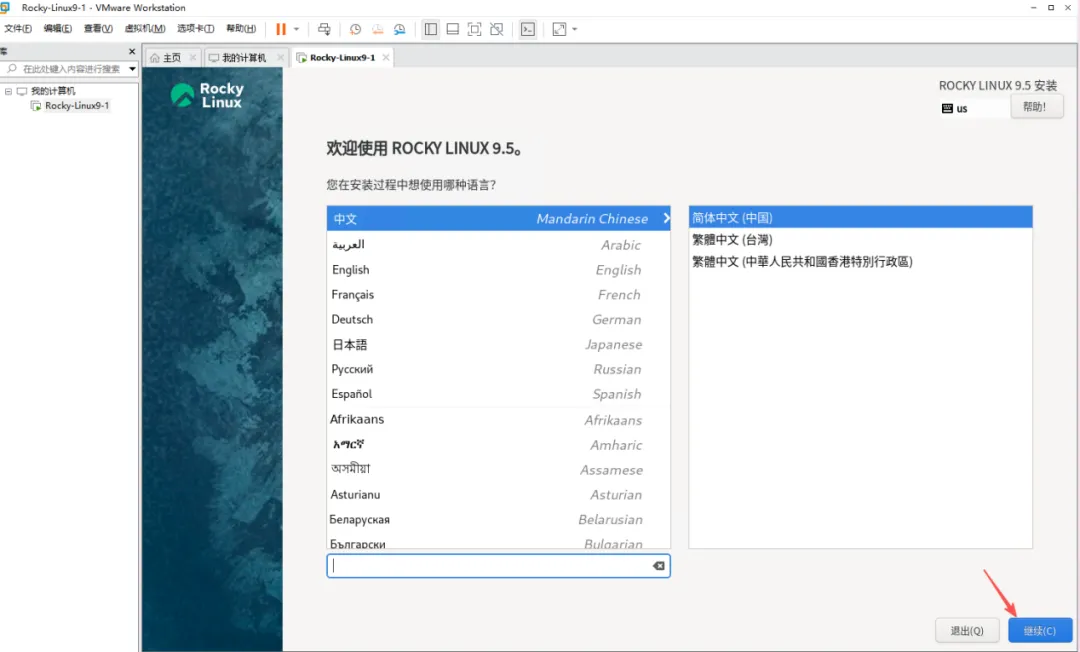Open the 选项卡(T) menu
Viewport: 1080px width, 652px height.
196,28
